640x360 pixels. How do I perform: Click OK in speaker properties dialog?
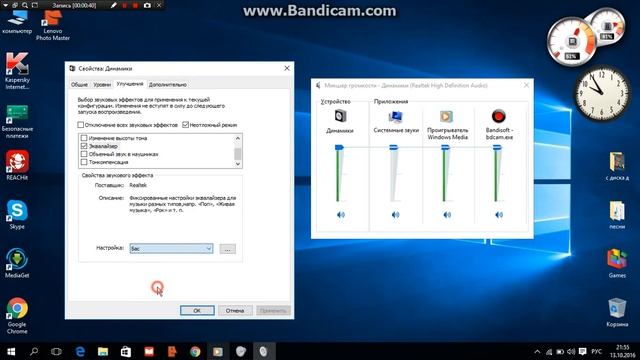197,310
